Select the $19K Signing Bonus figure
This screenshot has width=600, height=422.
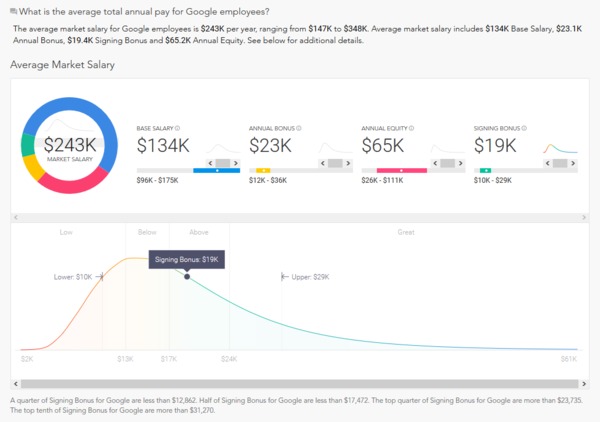click(x=495, y=145)
